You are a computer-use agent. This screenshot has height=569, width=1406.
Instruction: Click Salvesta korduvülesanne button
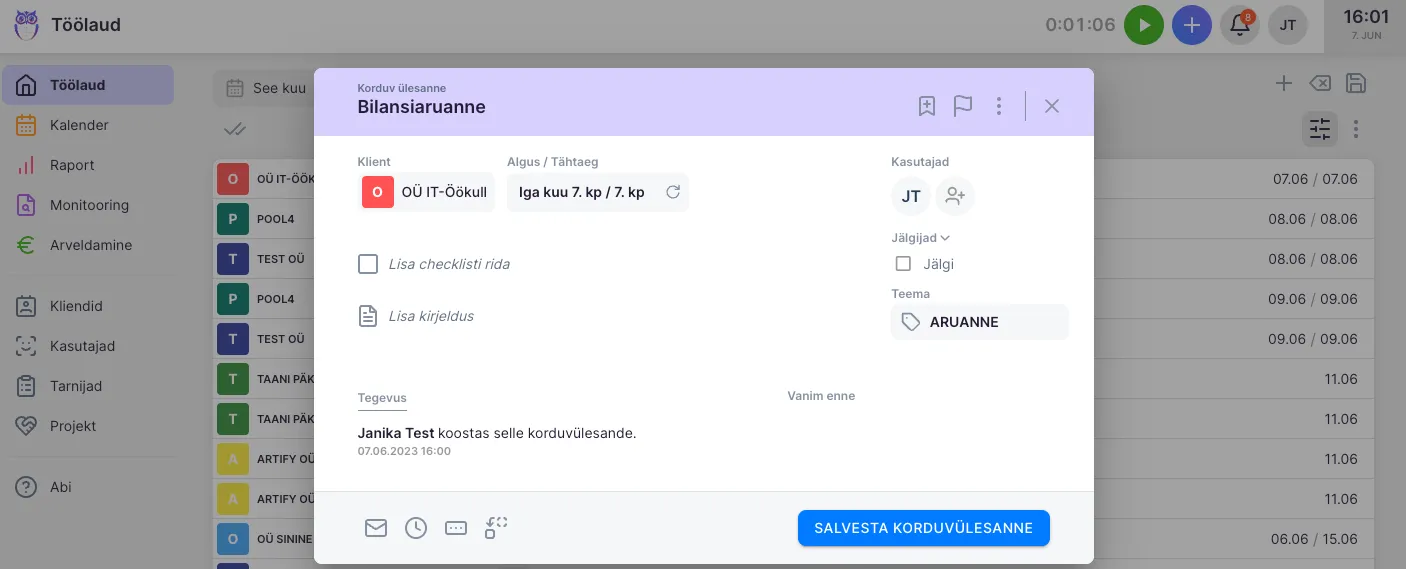[x=923, y=528]
